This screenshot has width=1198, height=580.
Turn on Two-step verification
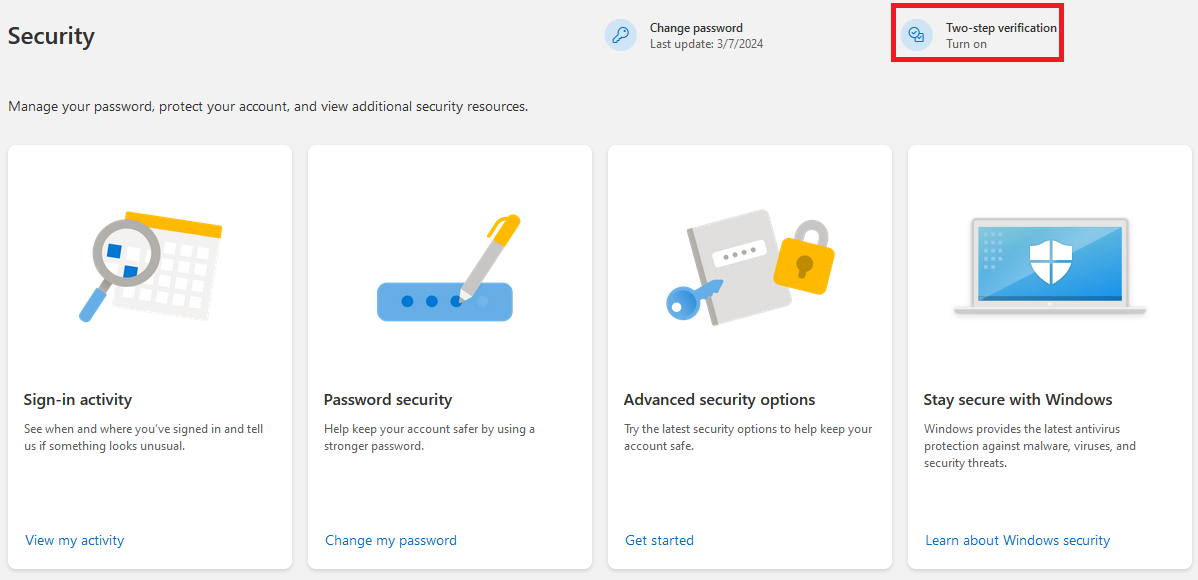tap(966, 44)
